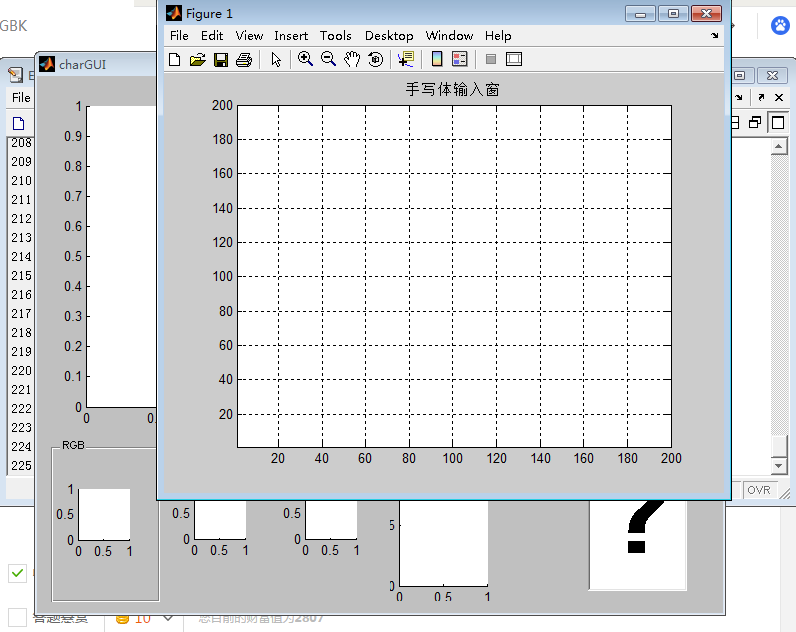This screenshot has height=632, width=796.
Task: Click New Figure icon in Figure 1 toolbar
Action: pyautogui.click(x=175, y=59)
